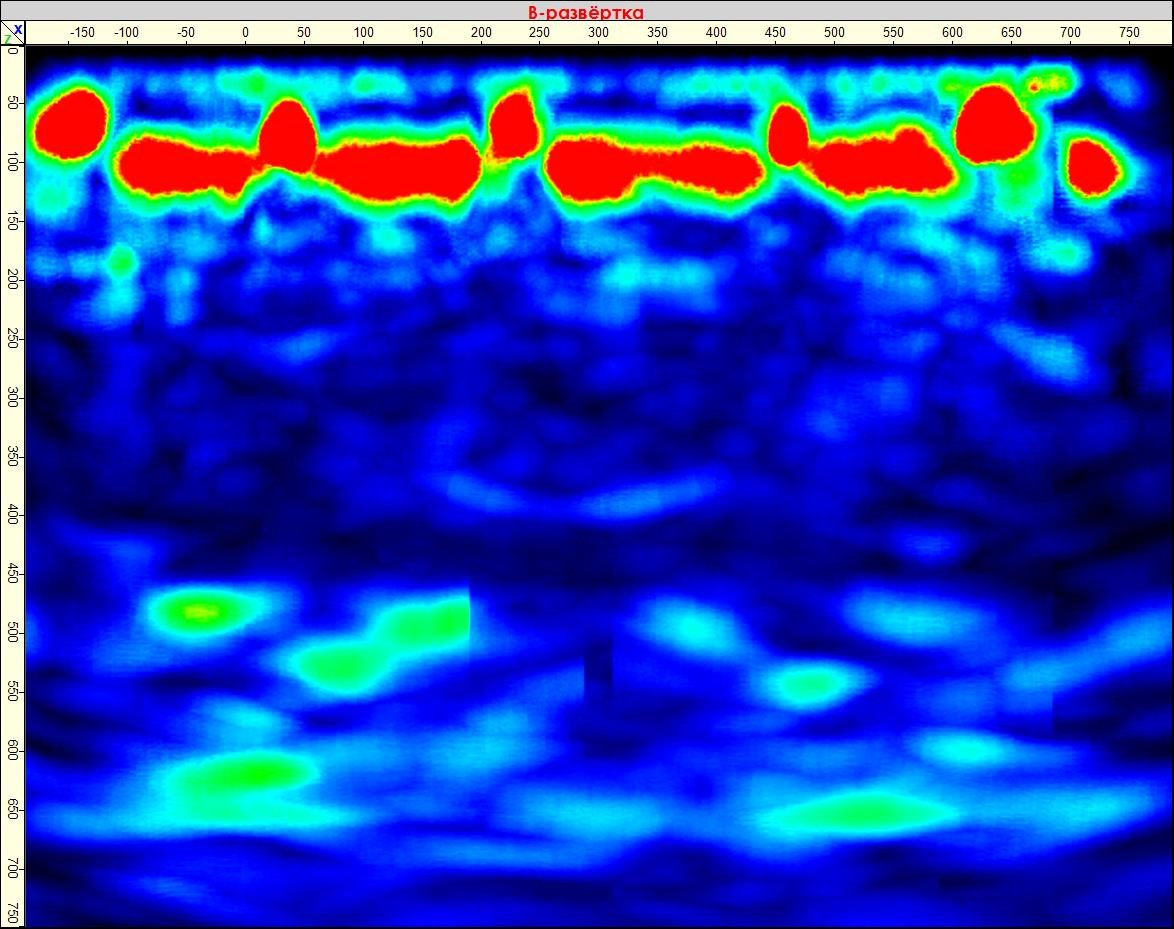The height and width of the screenshot is (929, 1174).
Task: Click the diagonal X/z corner cell
Action: (15, 36)
